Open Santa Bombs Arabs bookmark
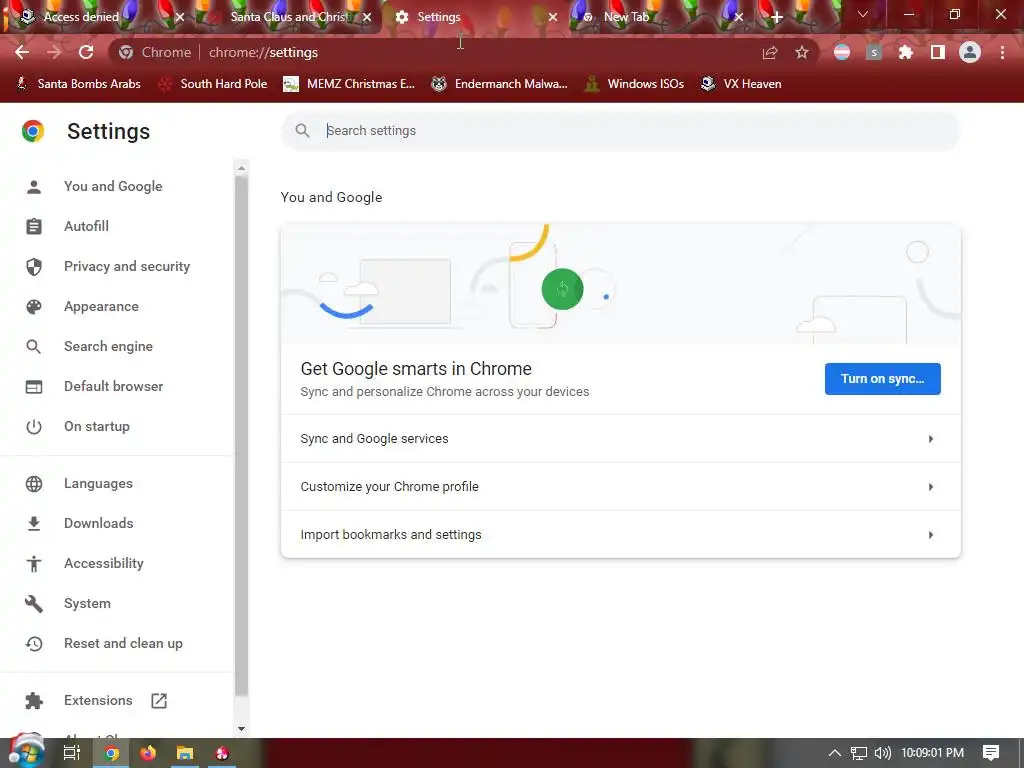 (78, 84)
